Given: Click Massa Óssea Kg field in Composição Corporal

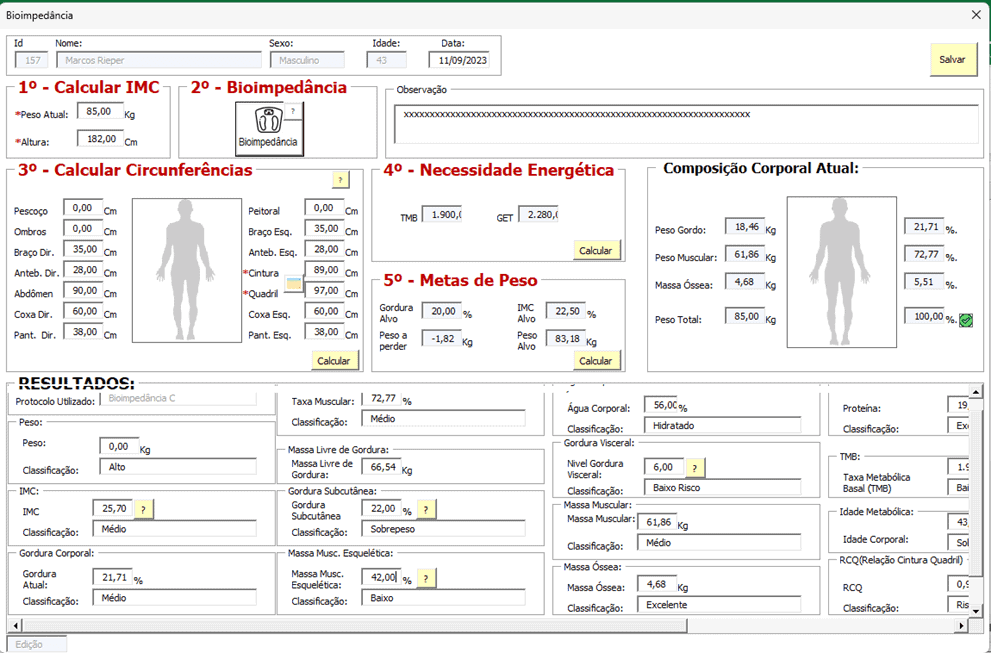Looking at the screenshot, I should 745,281.
